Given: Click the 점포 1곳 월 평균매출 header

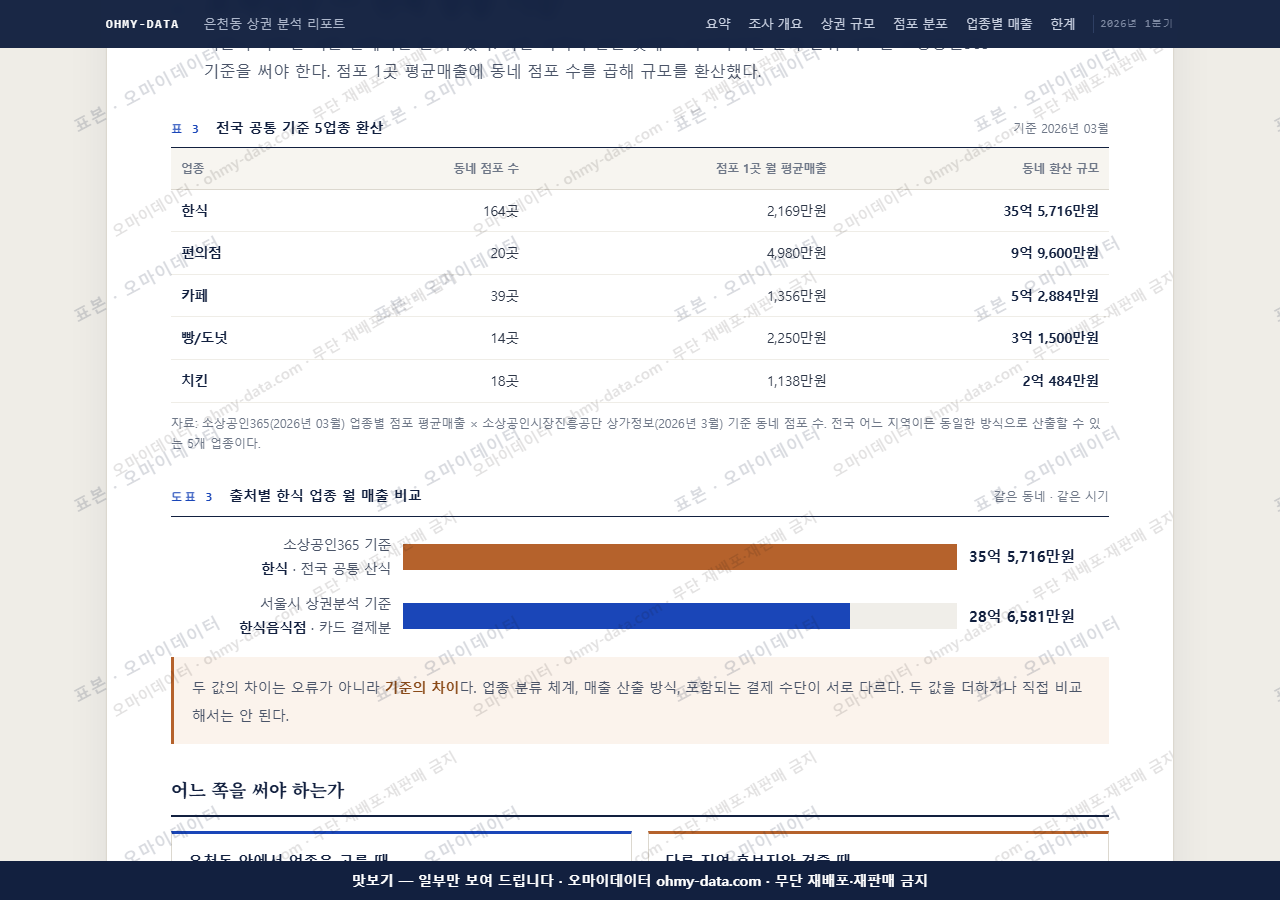Looking at the screenshot, I should point(771,168).
